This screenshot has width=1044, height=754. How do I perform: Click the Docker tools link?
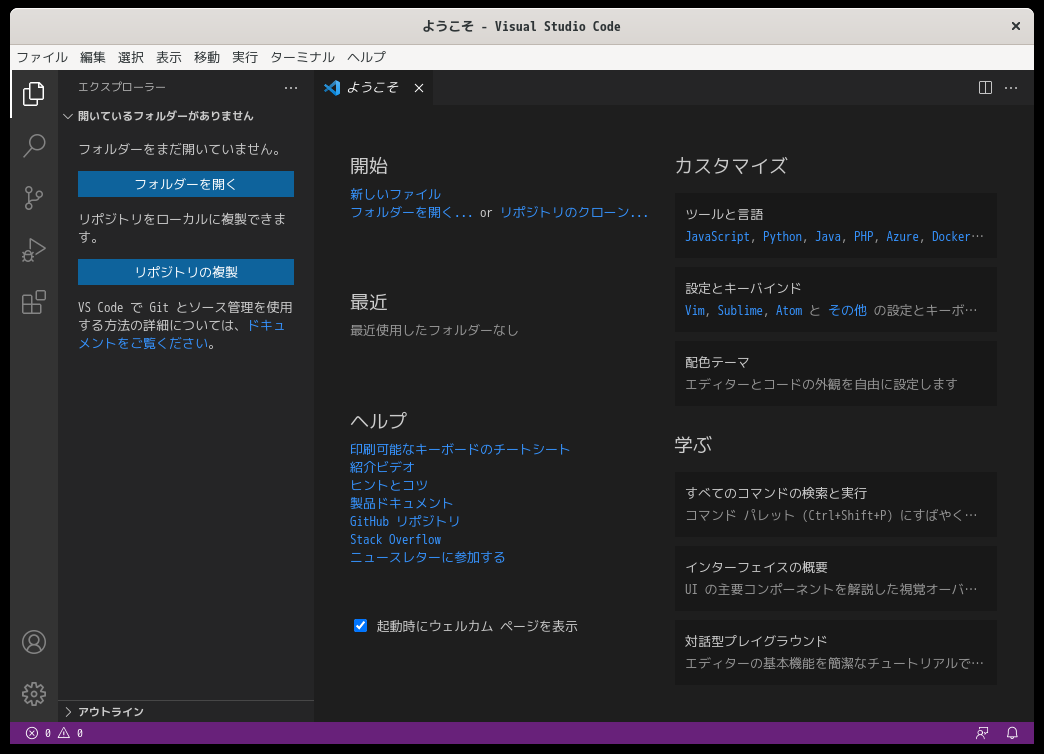point(951,237)
